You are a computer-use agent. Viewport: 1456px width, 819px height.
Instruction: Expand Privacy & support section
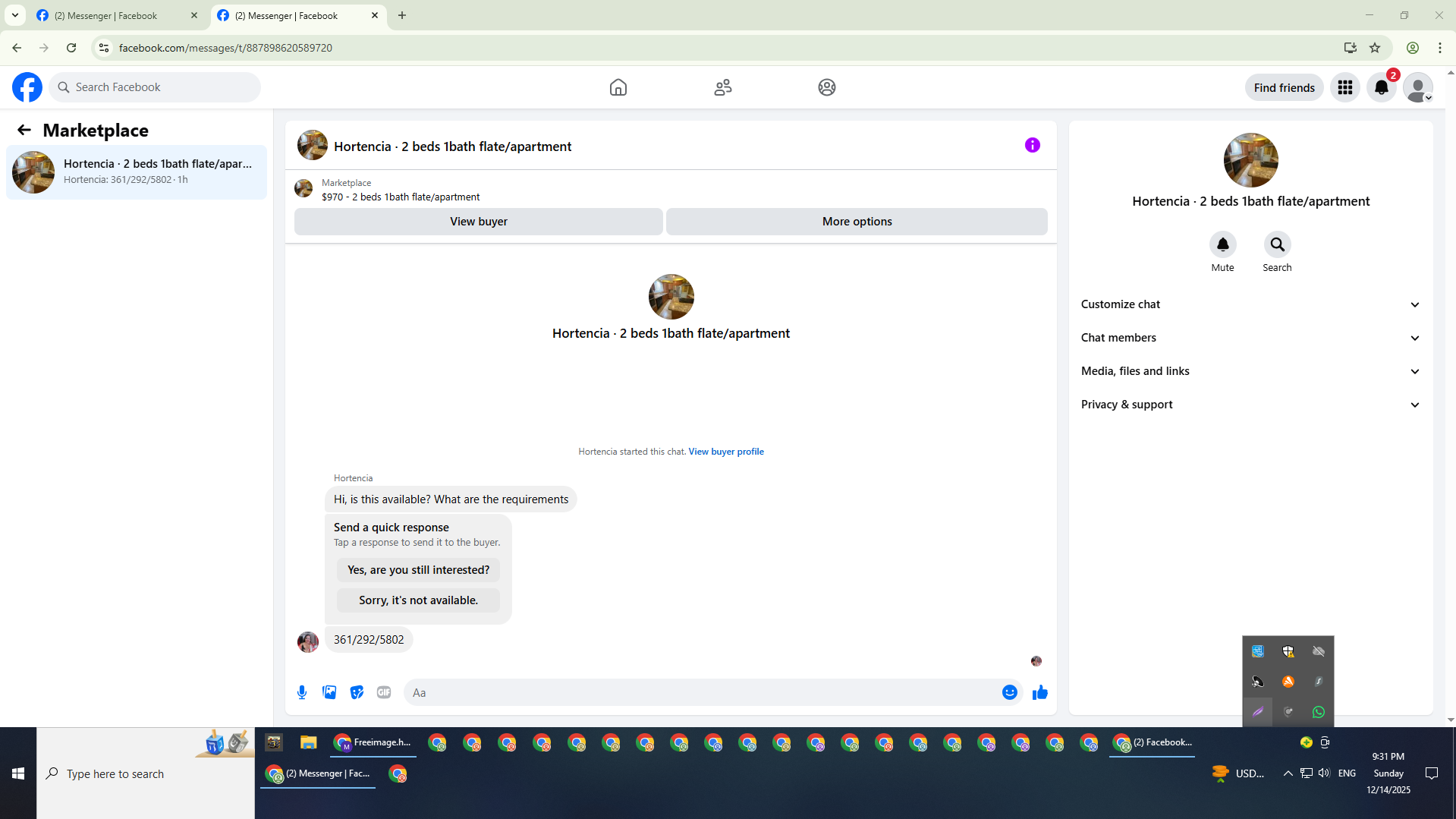click(x=1250, y=405)
